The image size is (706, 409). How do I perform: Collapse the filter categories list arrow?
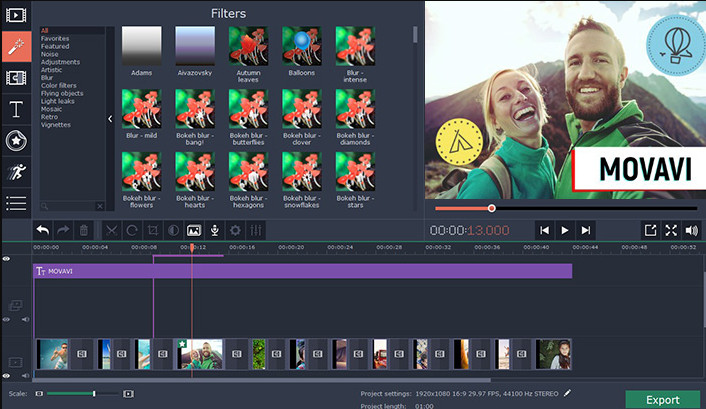(x=110, y=119)
